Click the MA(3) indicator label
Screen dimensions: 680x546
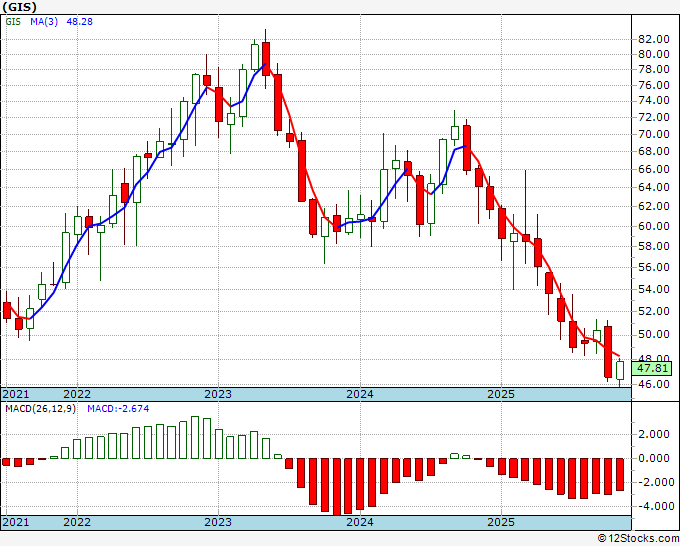(44, 22)
